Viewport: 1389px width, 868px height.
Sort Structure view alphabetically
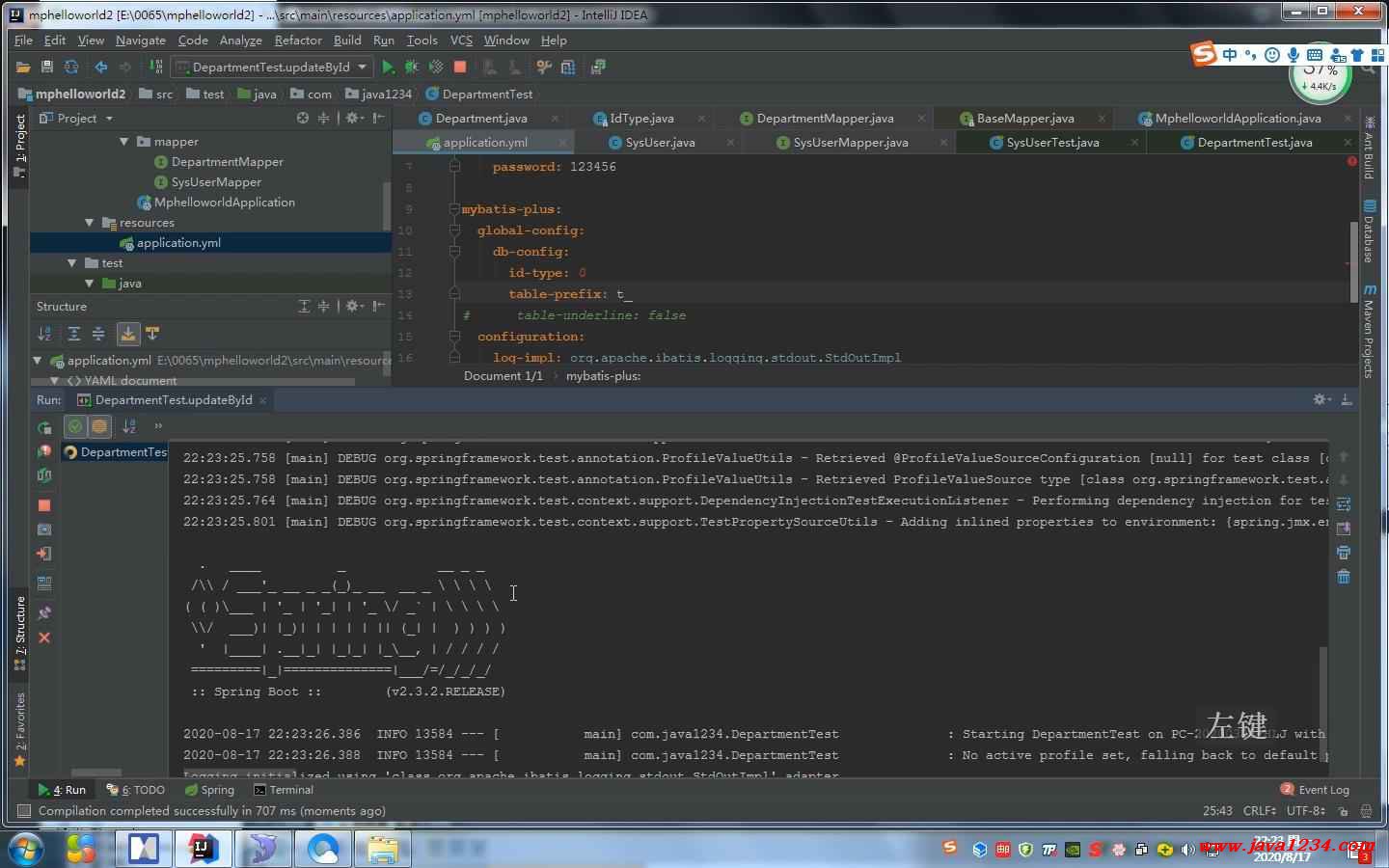pos(44,334)
